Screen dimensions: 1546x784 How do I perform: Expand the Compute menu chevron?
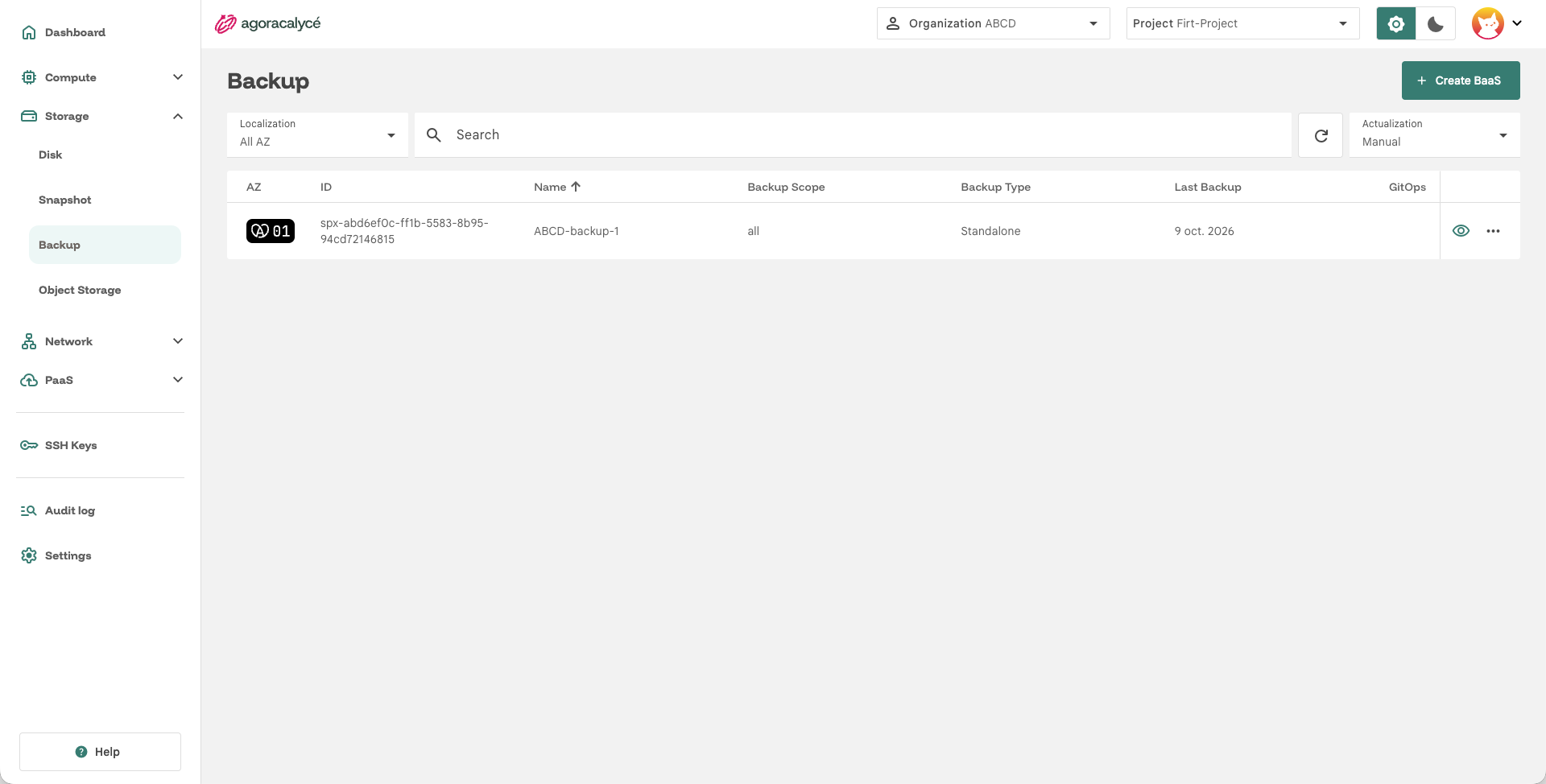coord(178,77)
